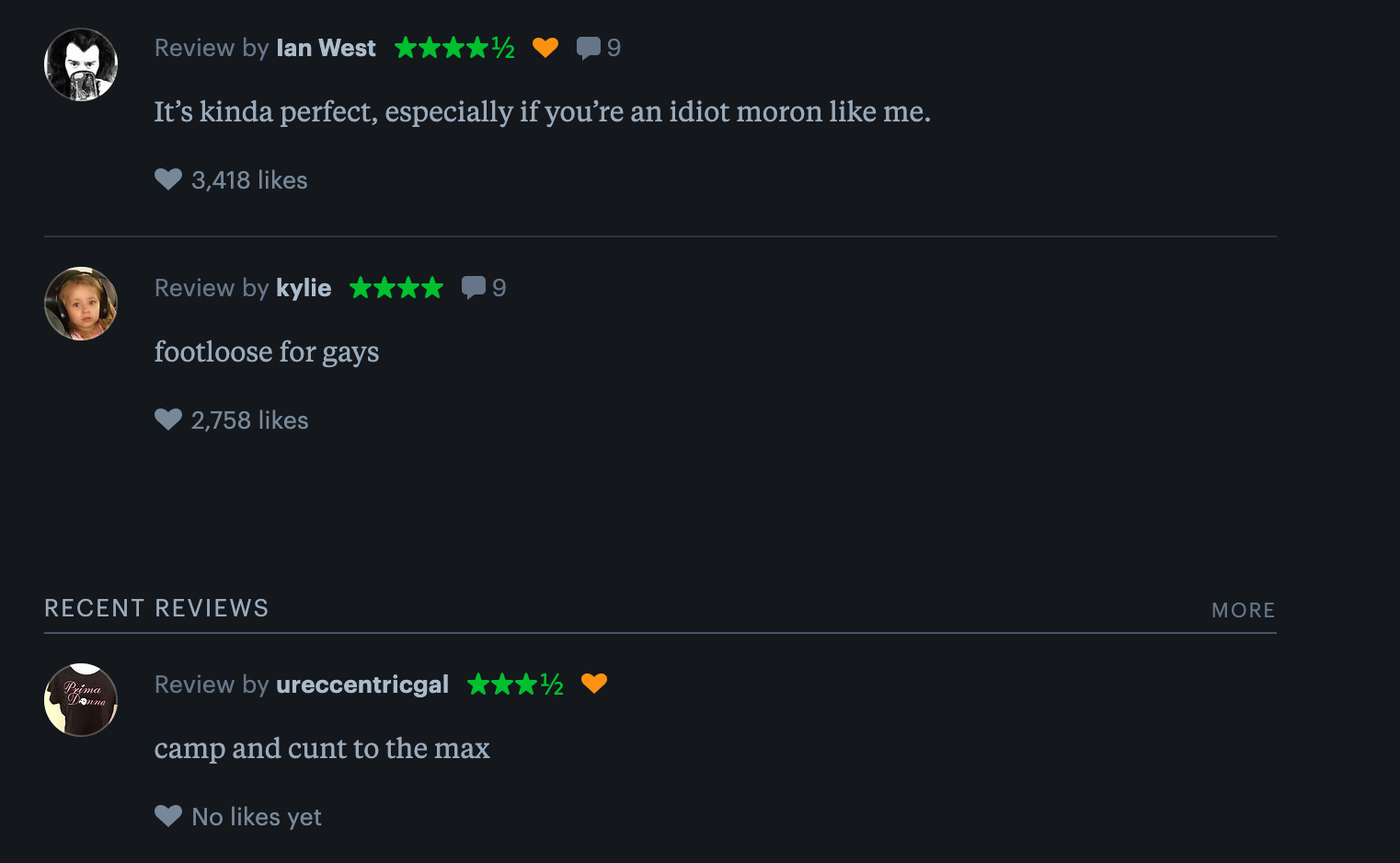Click ureccentricgal's three-and-a-half star rating
The width and height of the screenshot is (1400, 863).
click(515, 685)
